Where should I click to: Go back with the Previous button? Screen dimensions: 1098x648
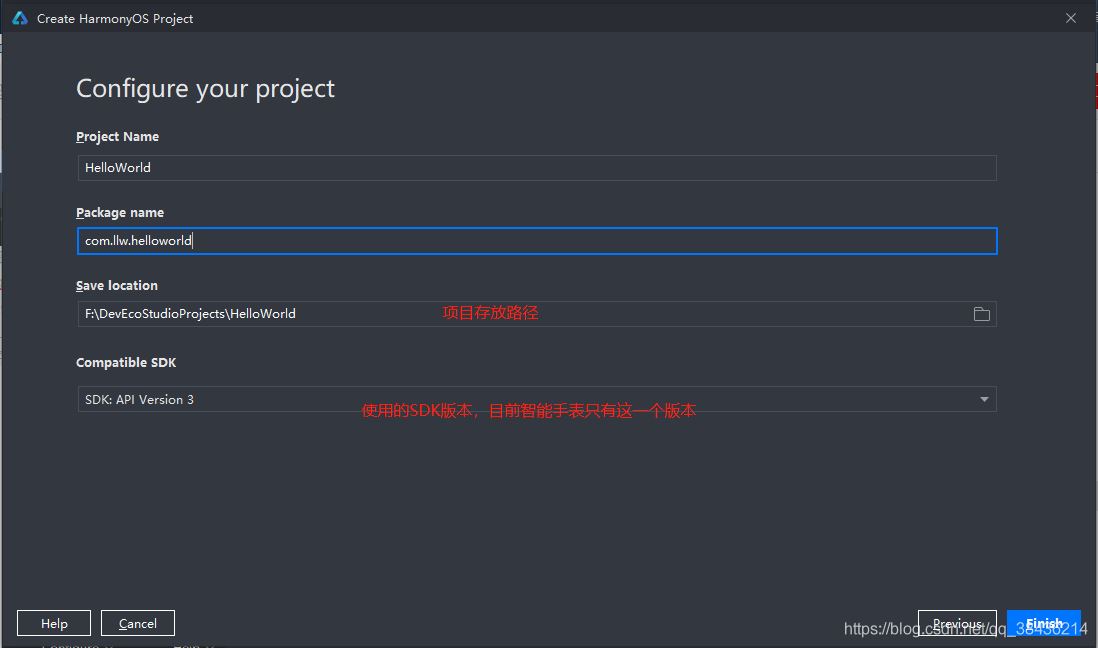coord(957,623)
